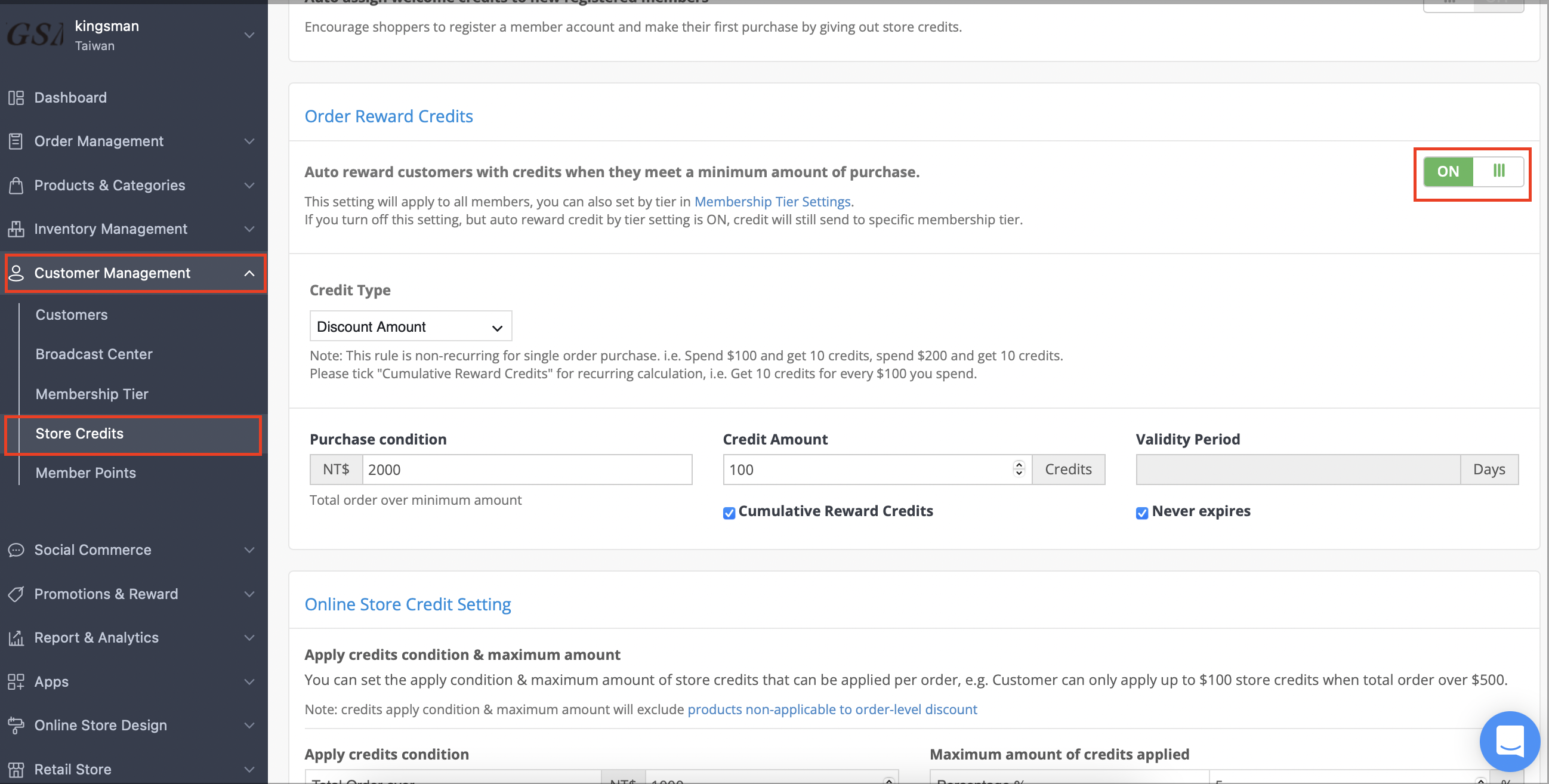Collapse the Customer Management section

pos(249,273)
